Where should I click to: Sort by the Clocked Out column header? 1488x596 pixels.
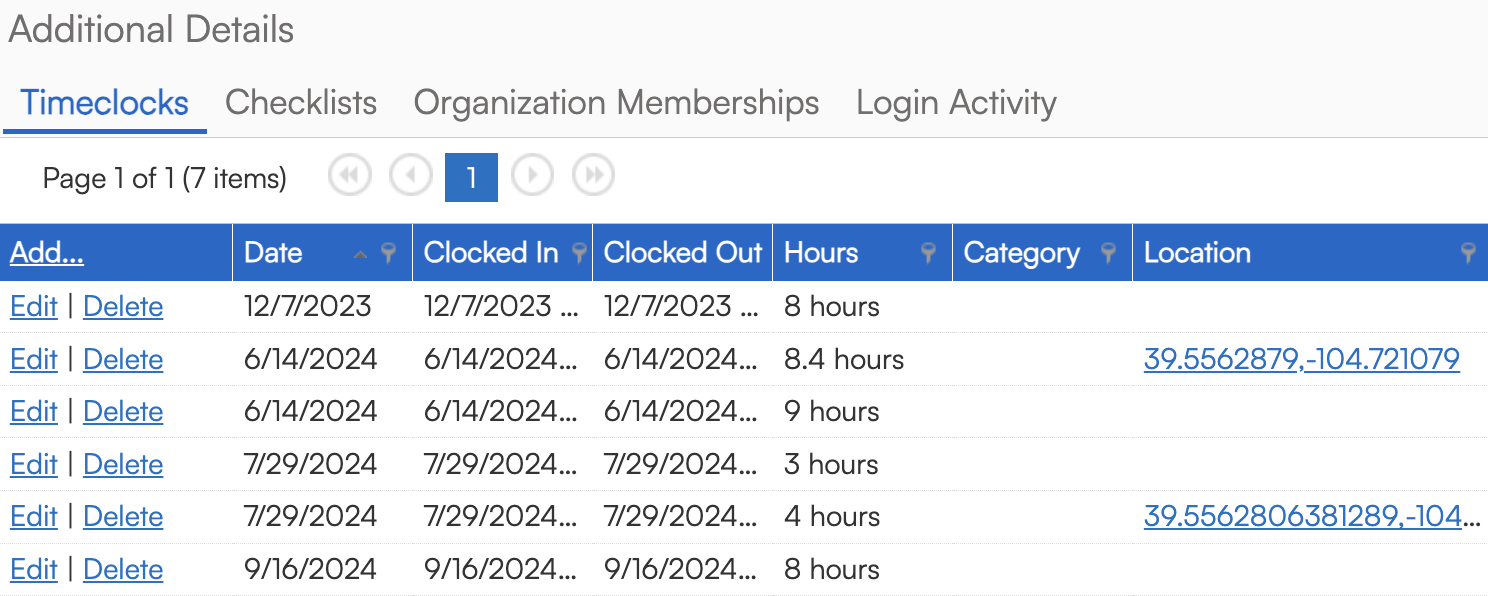point(683,253)
